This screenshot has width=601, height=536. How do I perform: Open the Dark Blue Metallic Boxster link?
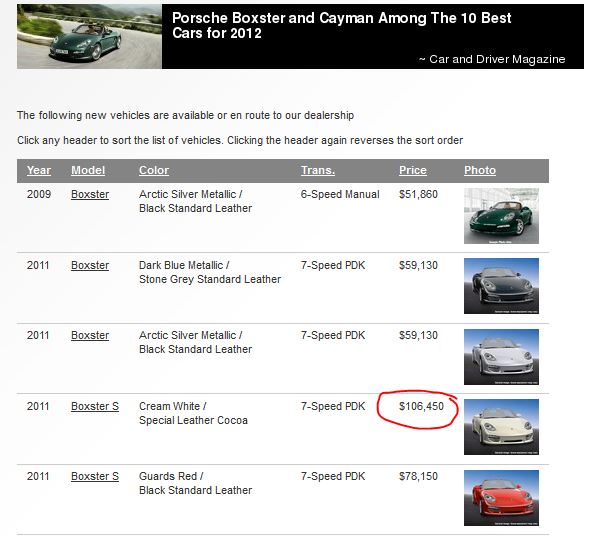tap(90, 265)
